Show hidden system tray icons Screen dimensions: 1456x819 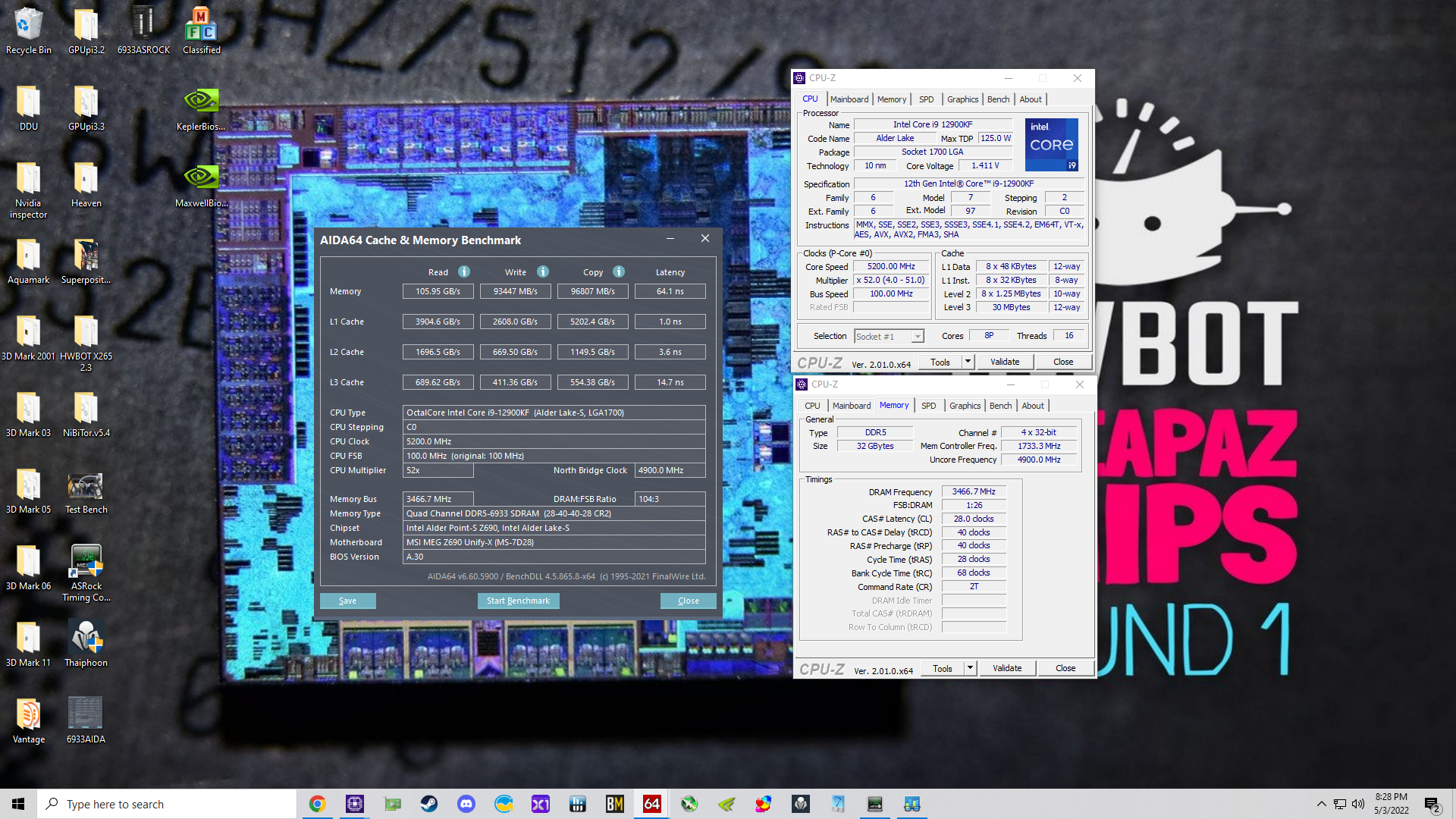(1321, 804)
